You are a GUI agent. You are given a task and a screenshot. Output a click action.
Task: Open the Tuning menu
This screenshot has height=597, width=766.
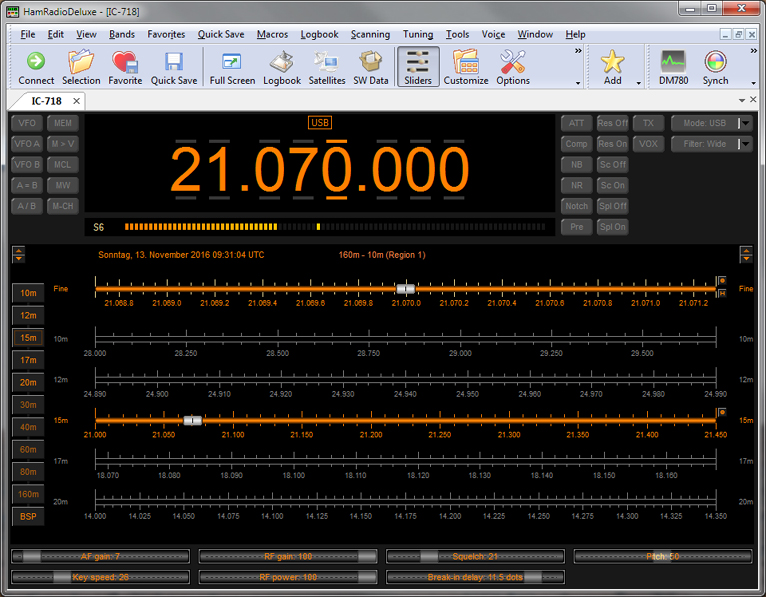click(418, 34)
